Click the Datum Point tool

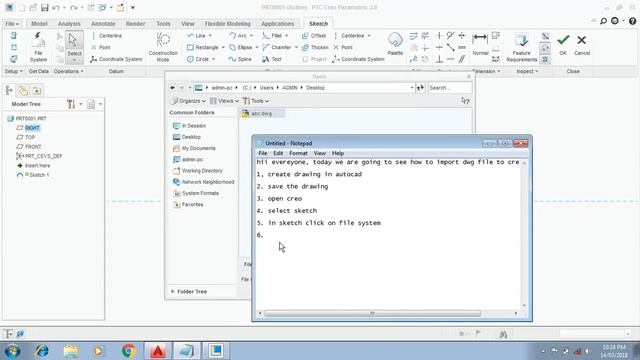click(100, 47)
